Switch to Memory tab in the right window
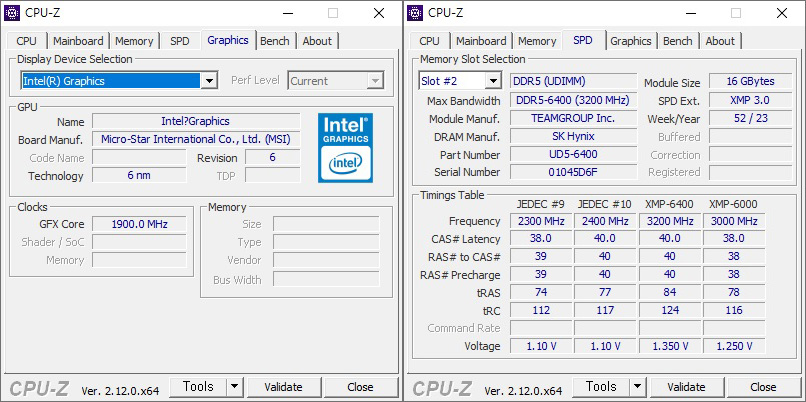Image resolution: width=806 pixels, height=402 pixels. (537, 41)
